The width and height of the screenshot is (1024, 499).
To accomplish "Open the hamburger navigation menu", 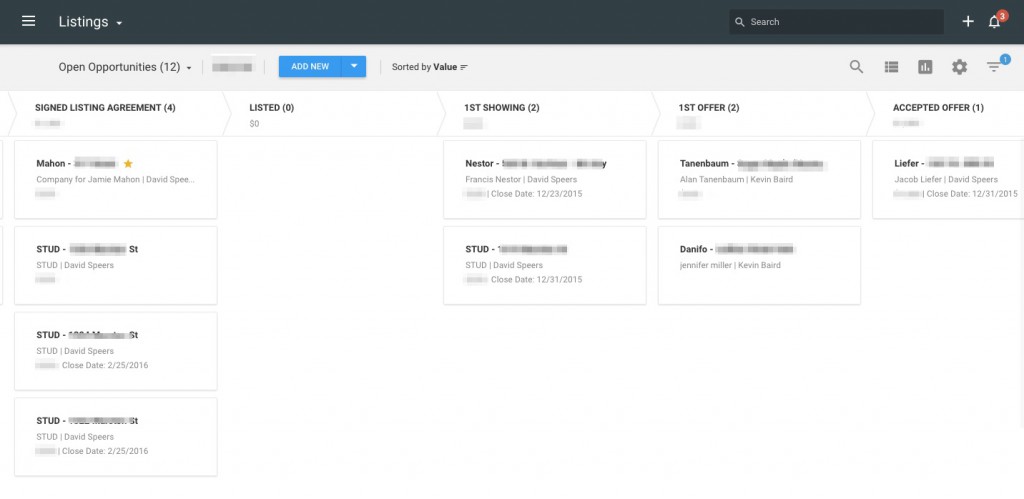I will 28,22.
